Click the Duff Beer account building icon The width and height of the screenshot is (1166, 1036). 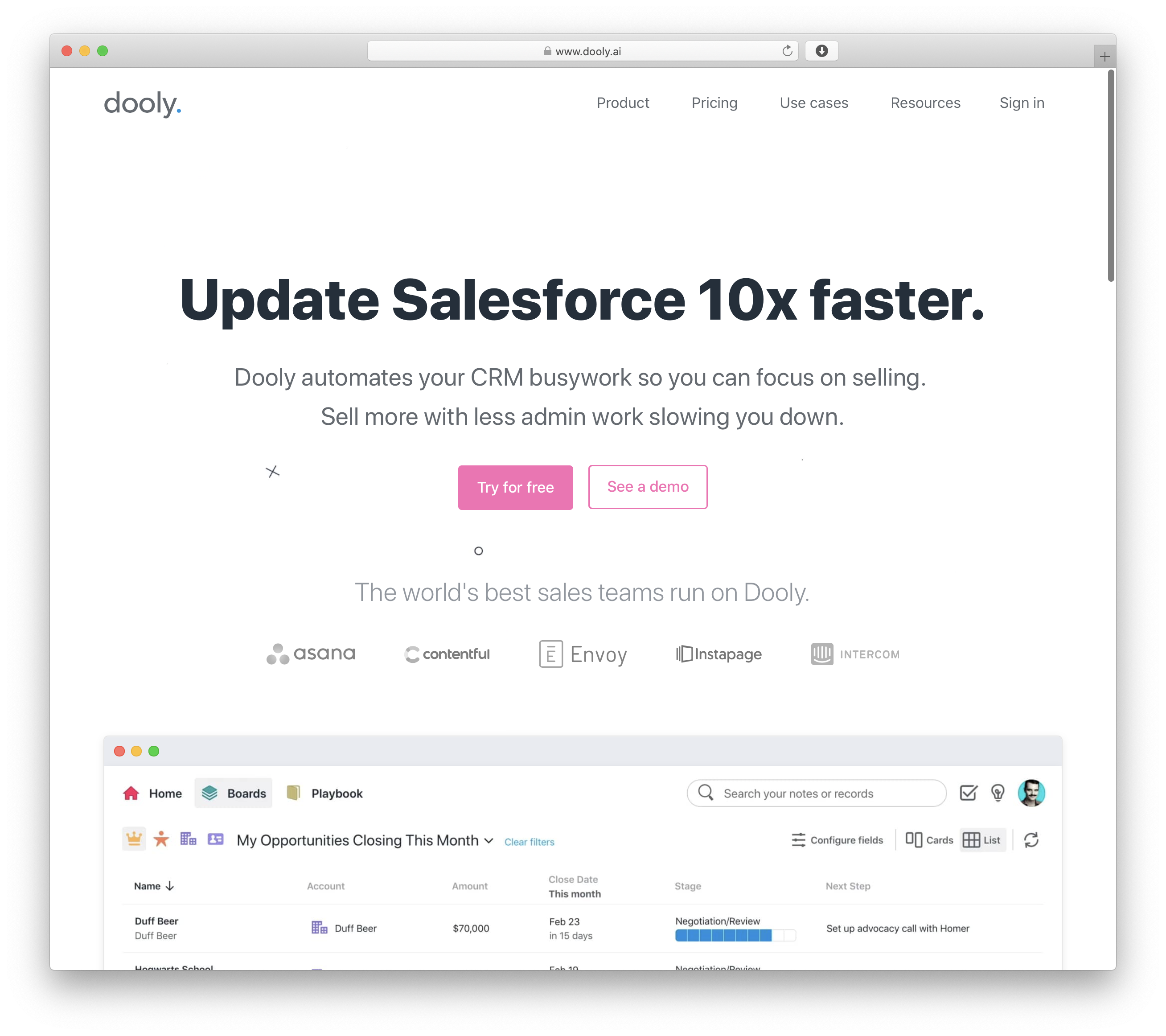pyautogui.click(x=320, y=928)
